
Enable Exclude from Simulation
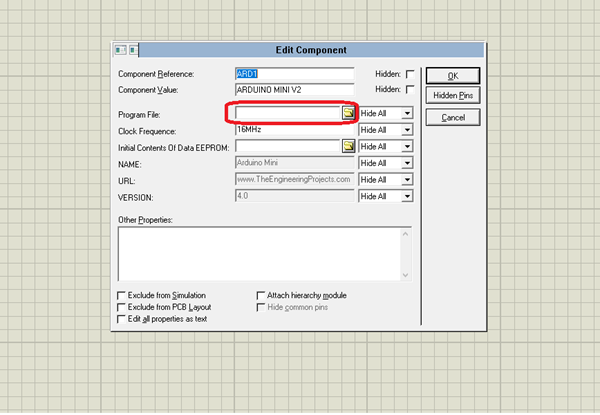click(122, 296)
